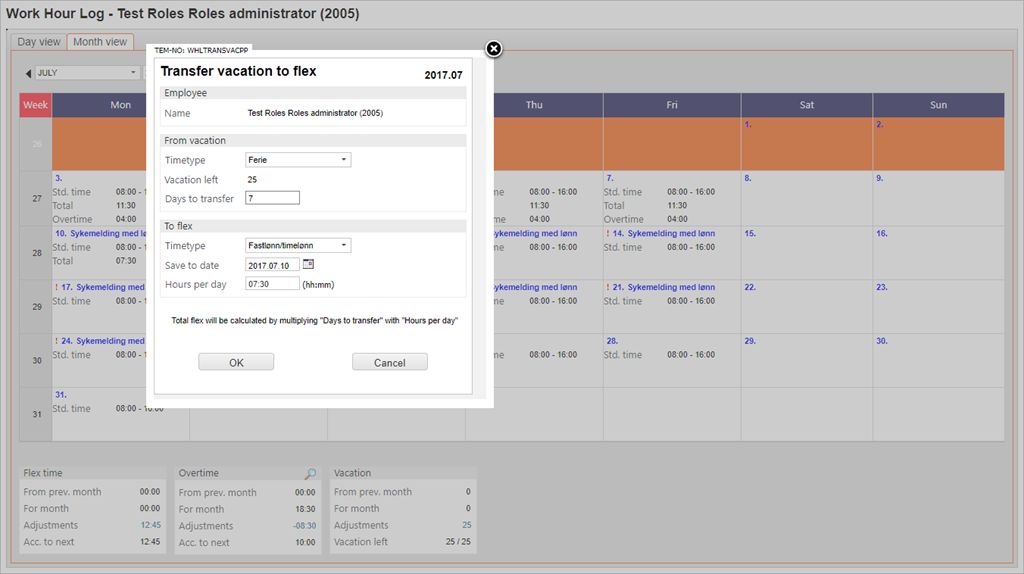
Task: Click Vacation adjustments value 25
Action: point(466,525)
